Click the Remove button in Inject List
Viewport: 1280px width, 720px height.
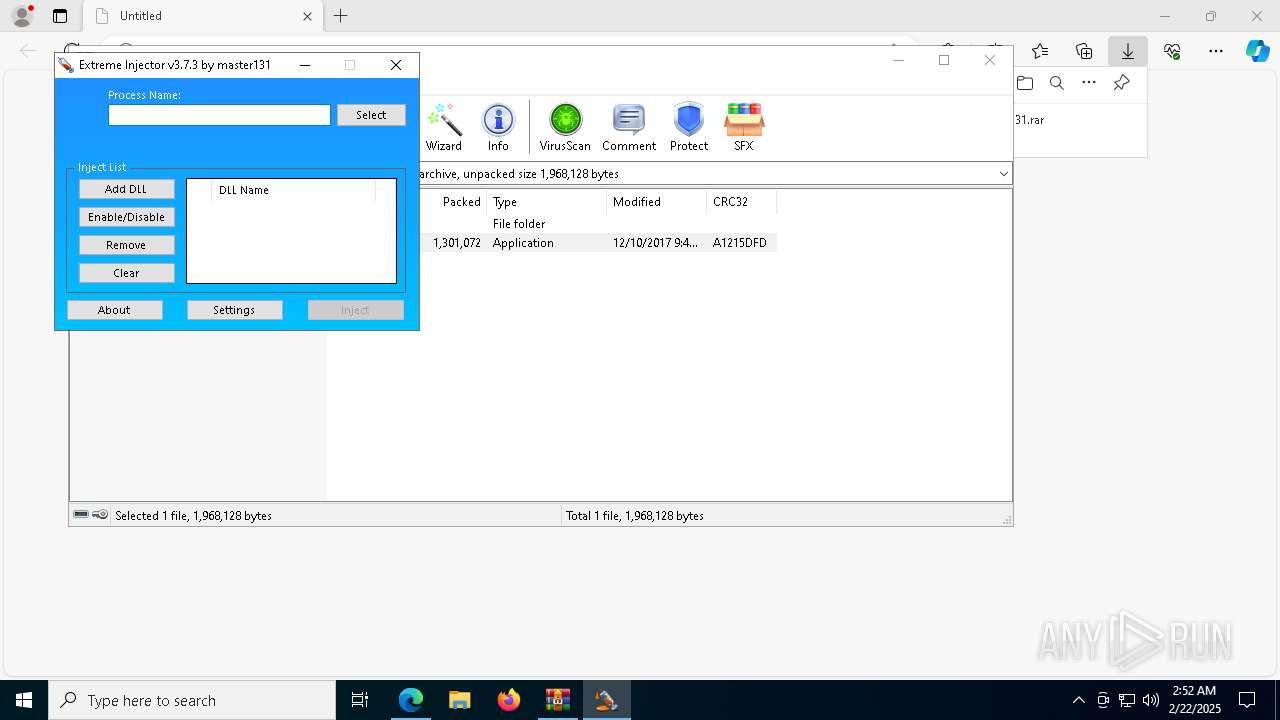[126, 245]
